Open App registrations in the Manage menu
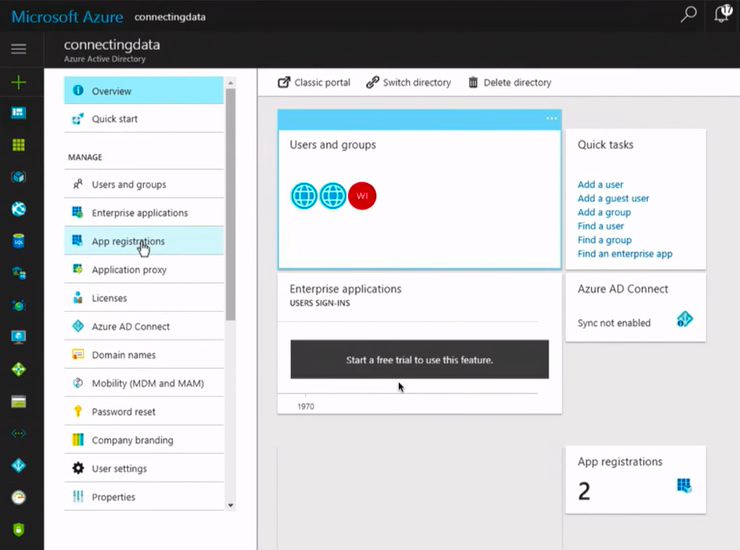740x550 pixels. [128, 241]
